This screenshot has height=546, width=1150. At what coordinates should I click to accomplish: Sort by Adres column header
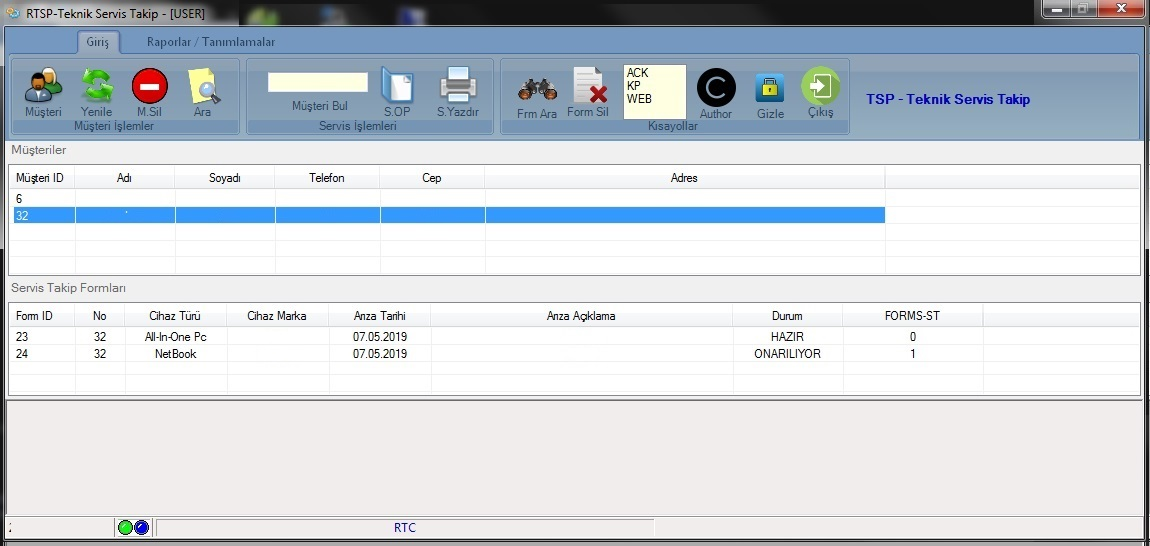tap(684, 178)
